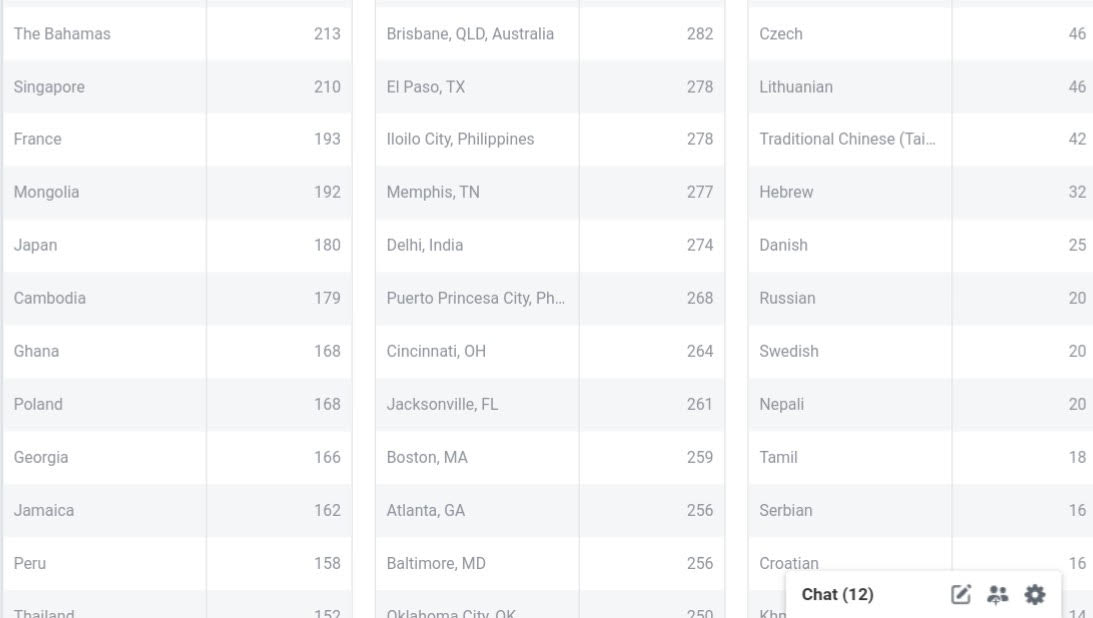Select the Jacksonville, FL row

(x=442, y=404)
